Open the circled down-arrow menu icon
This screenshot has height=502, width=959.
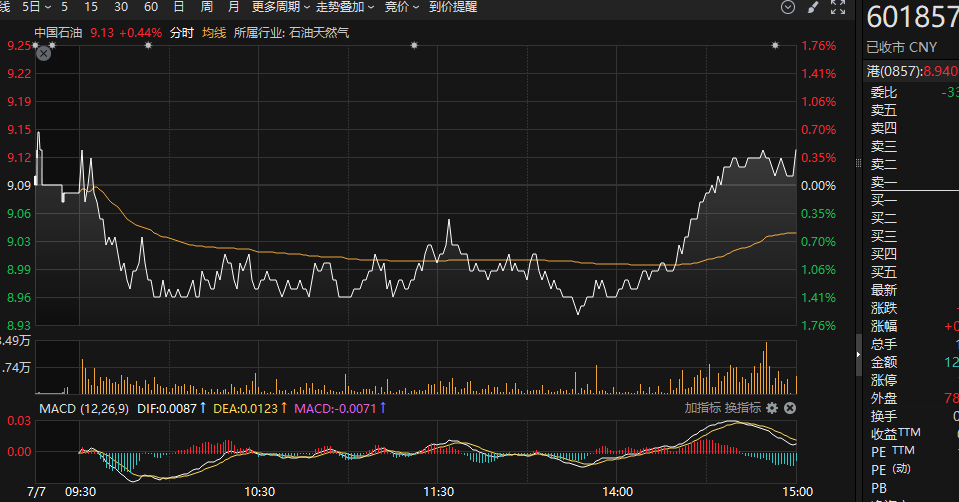[788, 7]
